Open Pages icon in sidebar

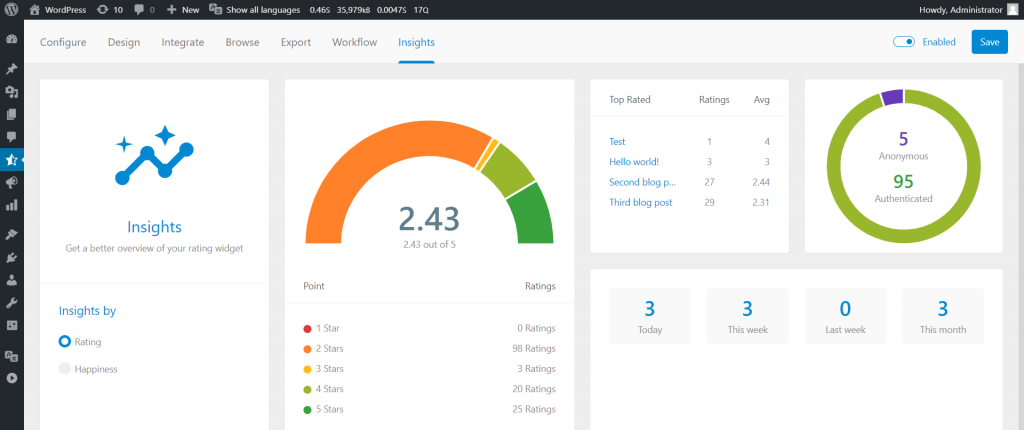(x=11, y=114)
